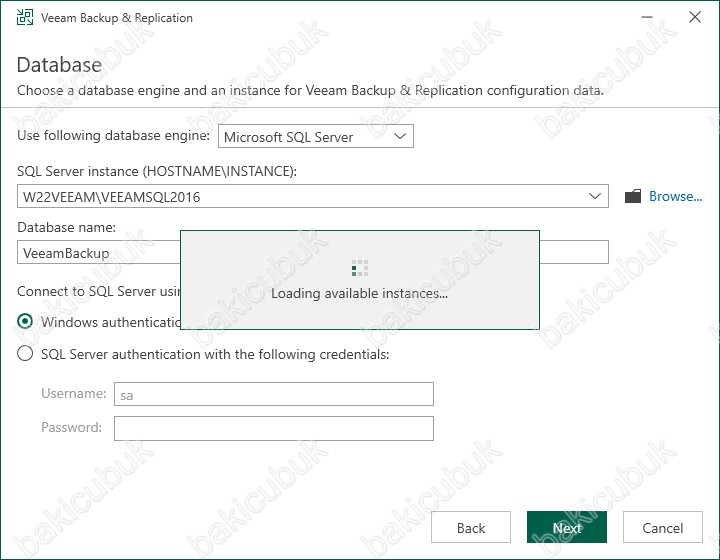The height and width of the screenshot is (560, 720).
Task: Click the SQL Server instance field W22VEEAM\VEEAMSQL2016
Action: click(313, 196)
